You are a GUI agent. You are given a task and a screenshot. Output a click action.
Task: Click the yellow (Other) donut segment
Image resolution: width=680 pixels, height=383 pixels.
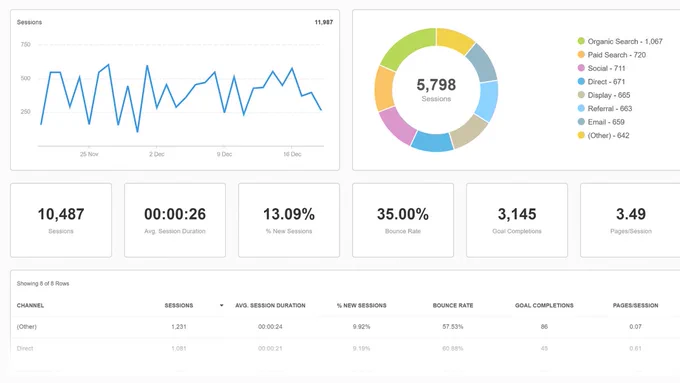pyautogui.click(x=454, y=39)
